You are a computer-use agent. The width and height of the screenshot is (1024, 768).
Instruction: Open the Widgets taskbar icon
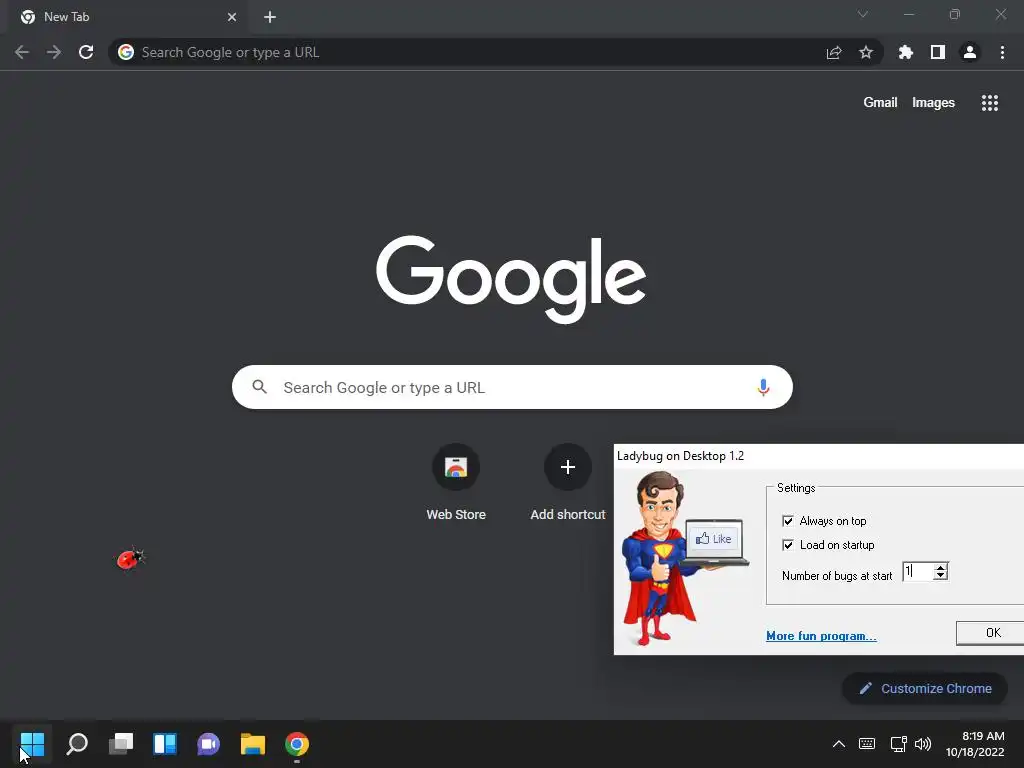pyautogui.click(x=165, y=744)
